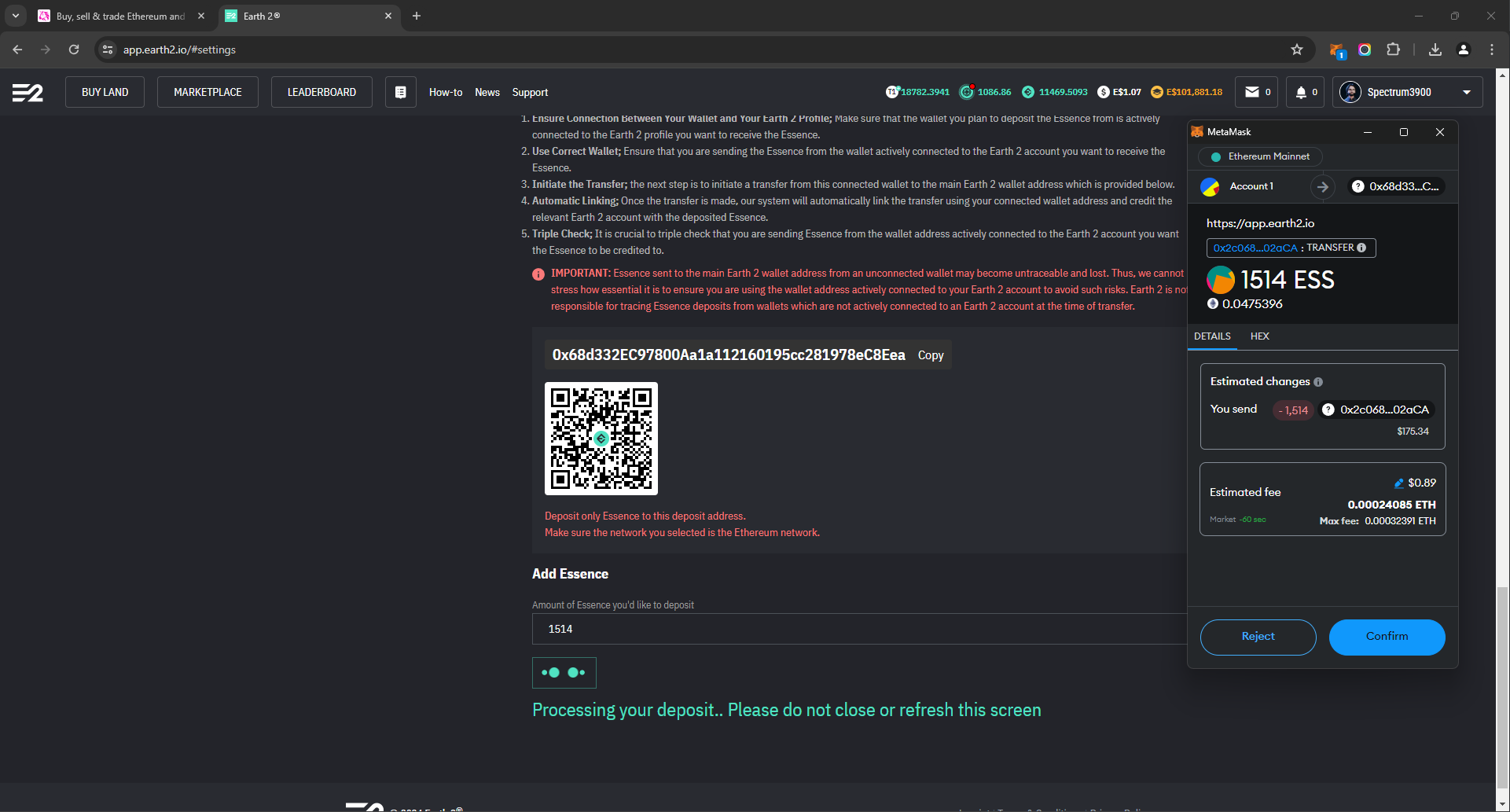
Task: Open the mail messages icon
Action: [x=1252, y=92]
